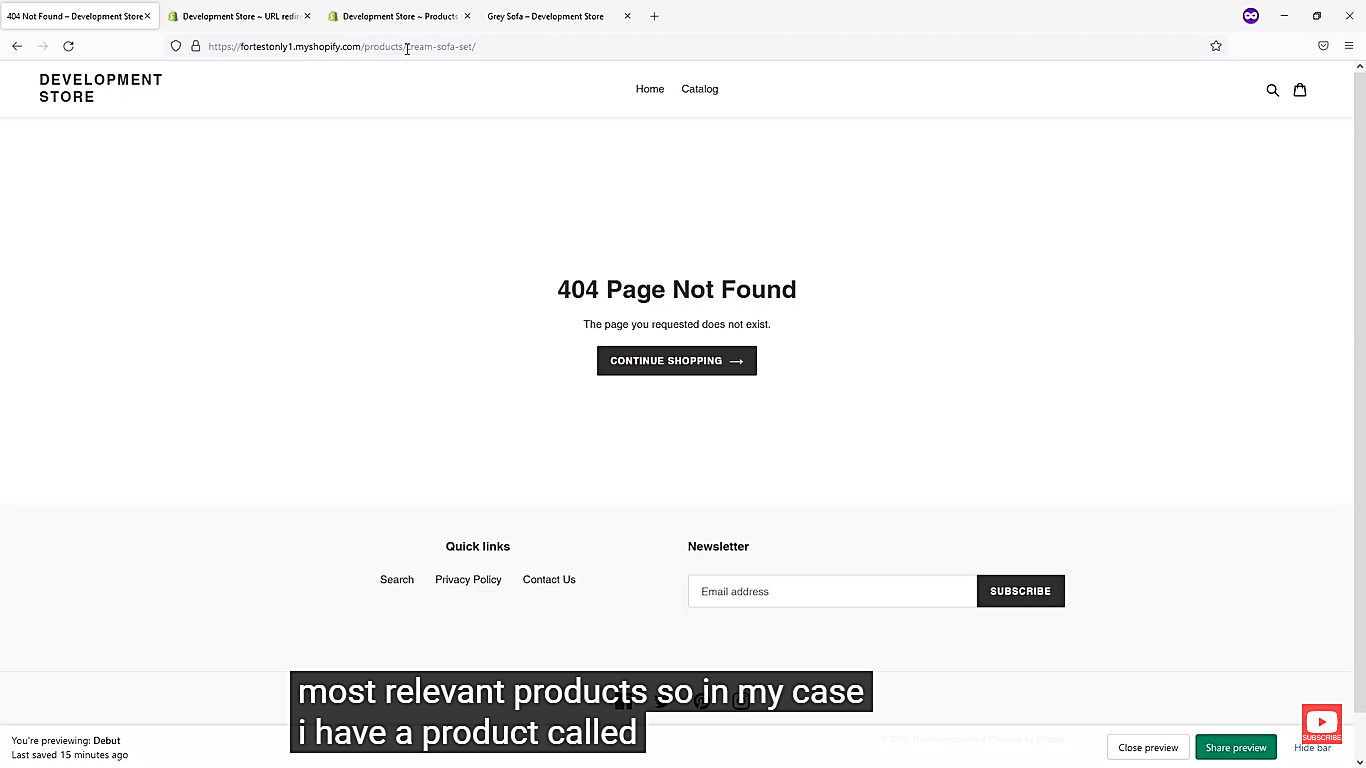Open the Search quick link

pos(397,580)
